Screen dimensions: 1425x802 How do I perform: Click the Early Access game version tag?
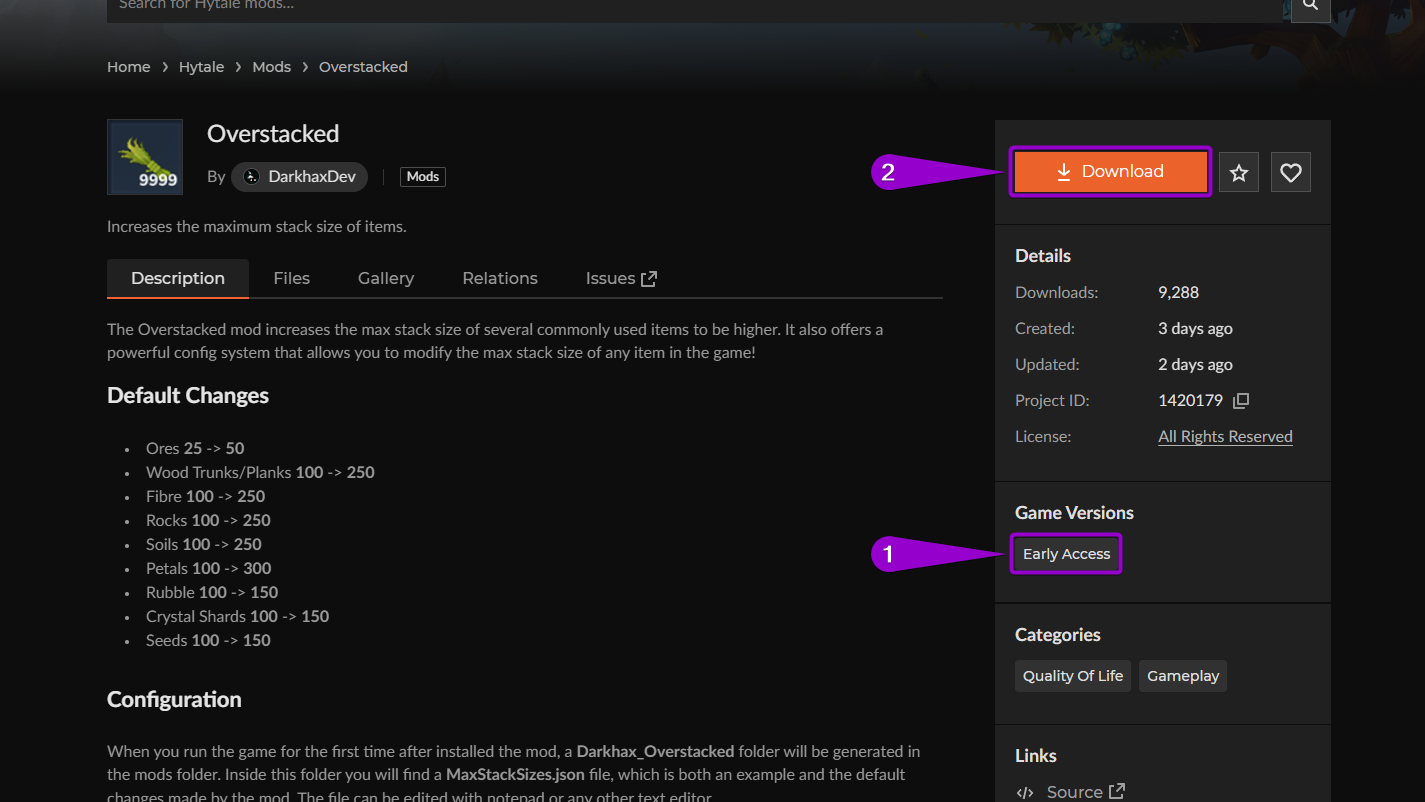[1065, 553]
